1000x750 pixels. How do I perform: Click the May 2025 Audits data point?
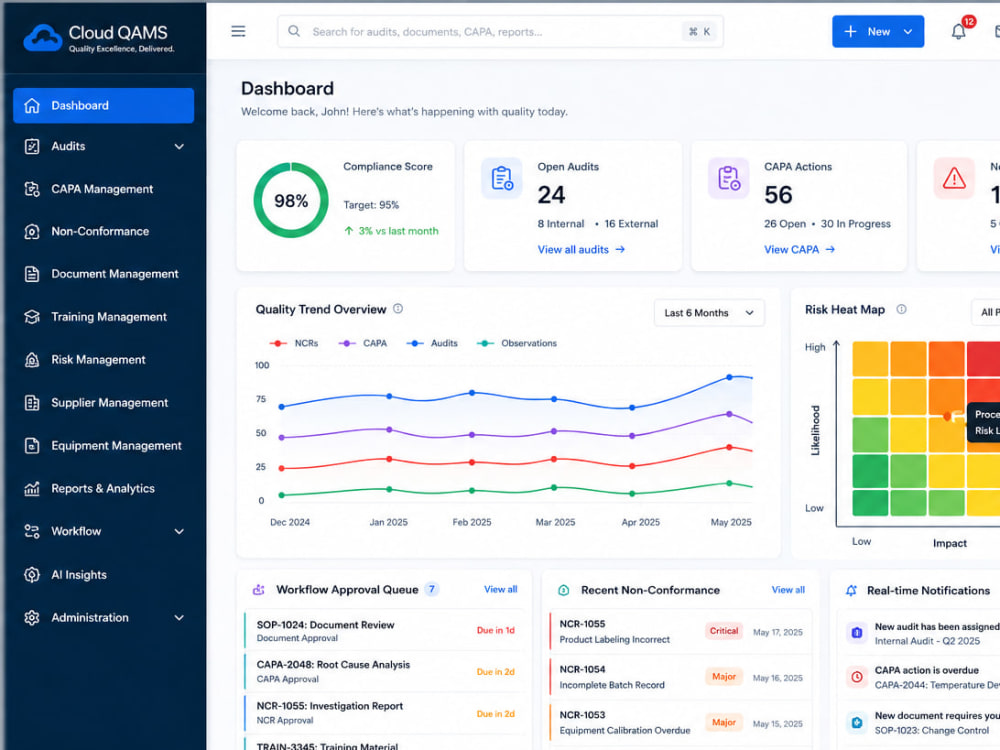730,378
